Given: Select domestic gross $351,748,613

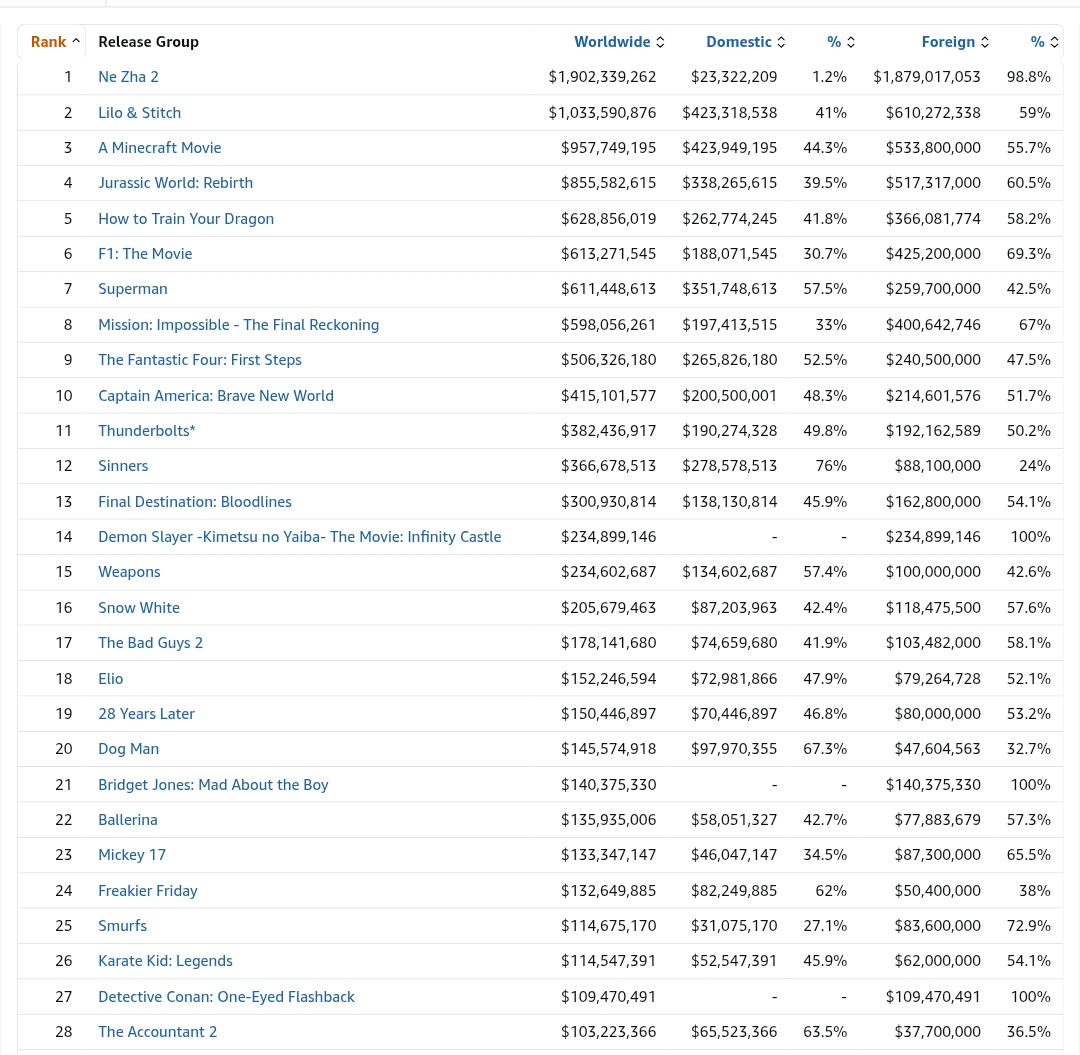Looking at the screenshot, I should (x=729, y=289).
